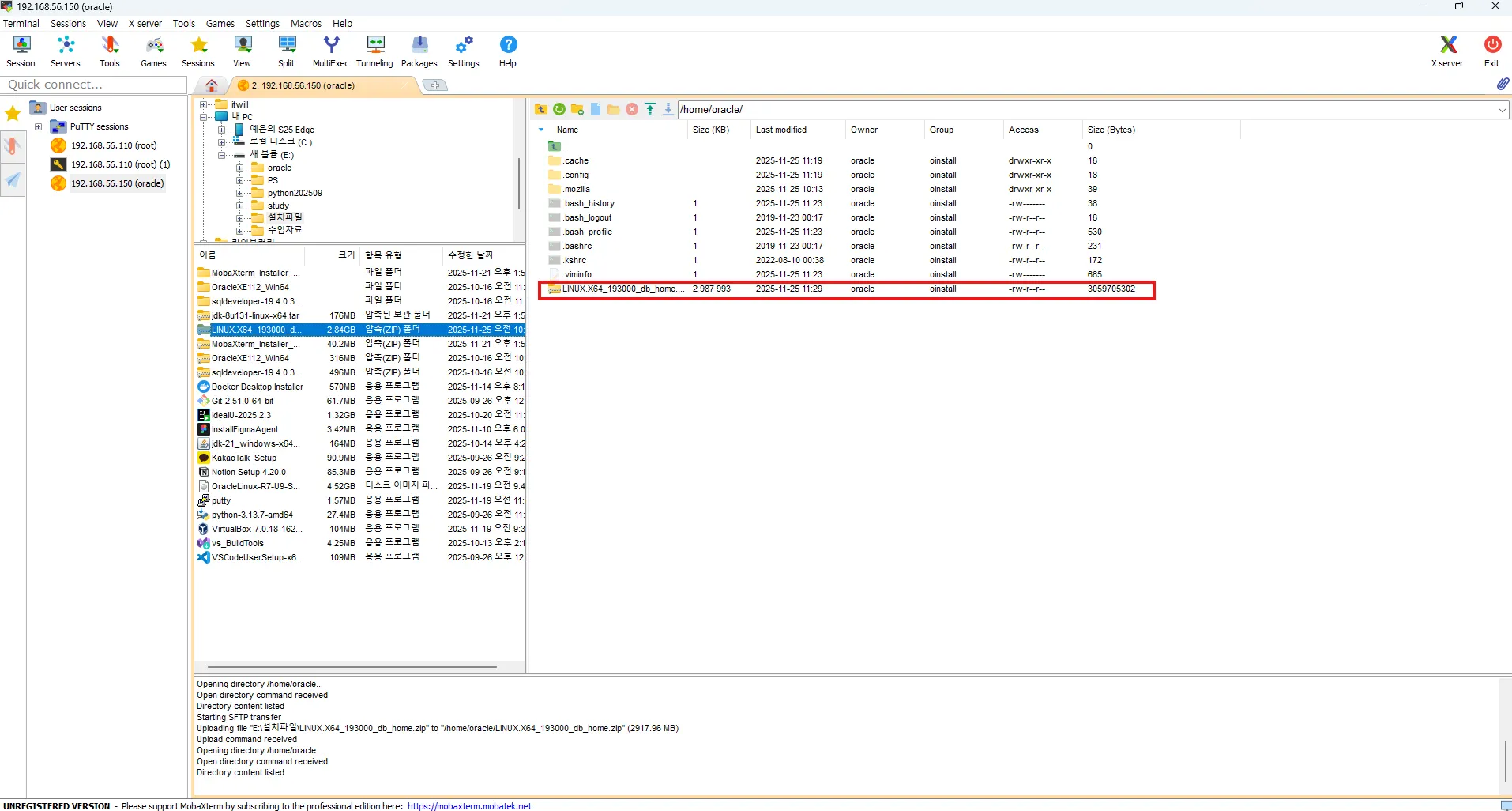The width and height of the screenshot is (1512, 811).
Task: Select the .bash_profile remote file
Action: [588, 232]
